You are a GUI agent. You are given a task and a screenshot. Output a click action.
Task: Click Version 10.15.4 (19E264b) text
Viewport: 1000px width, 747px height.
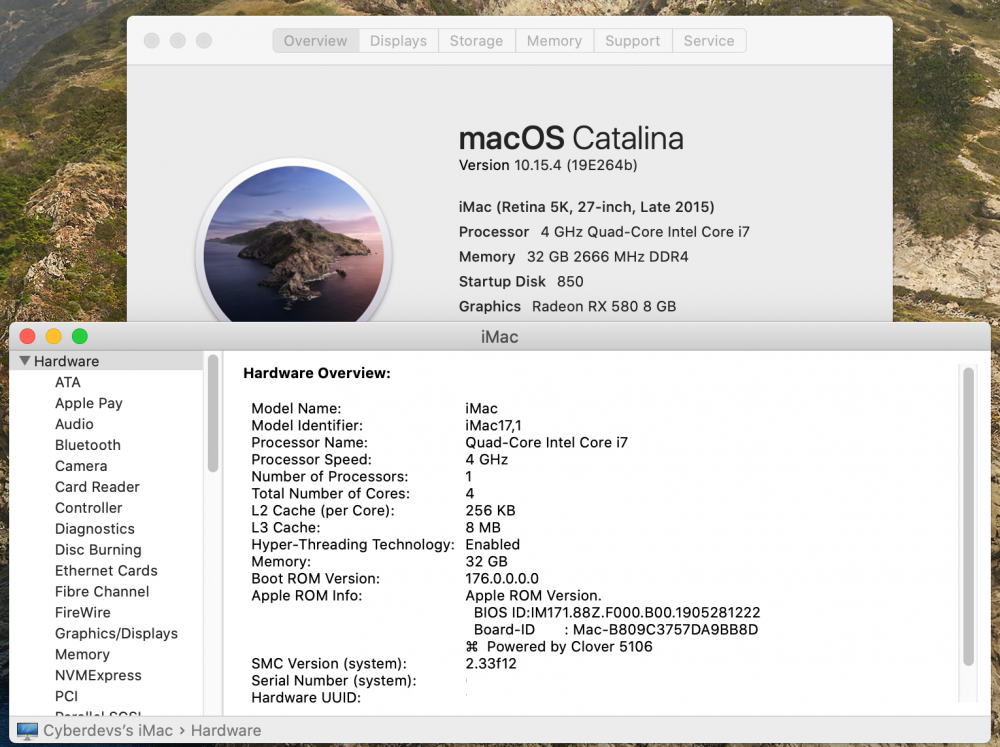[x=548, y=165]
